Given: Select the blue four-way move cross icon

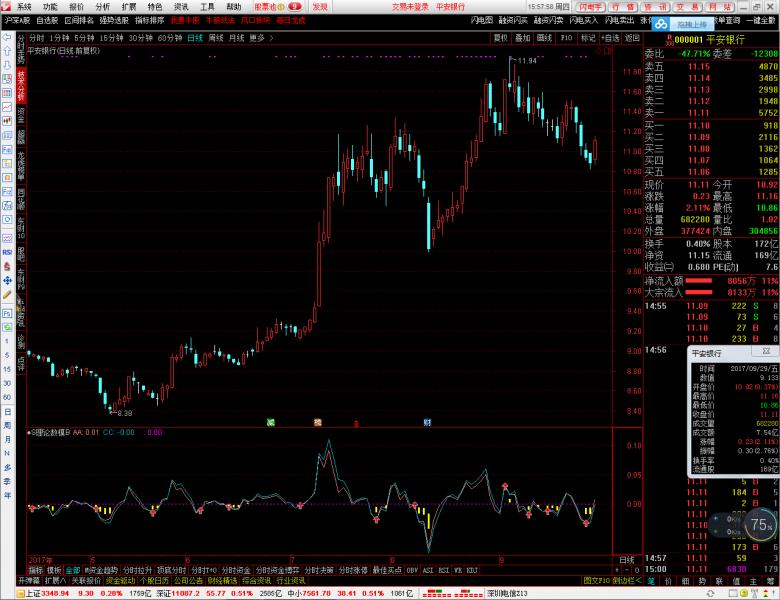Looking at the screenshot, I should [7, 281].
